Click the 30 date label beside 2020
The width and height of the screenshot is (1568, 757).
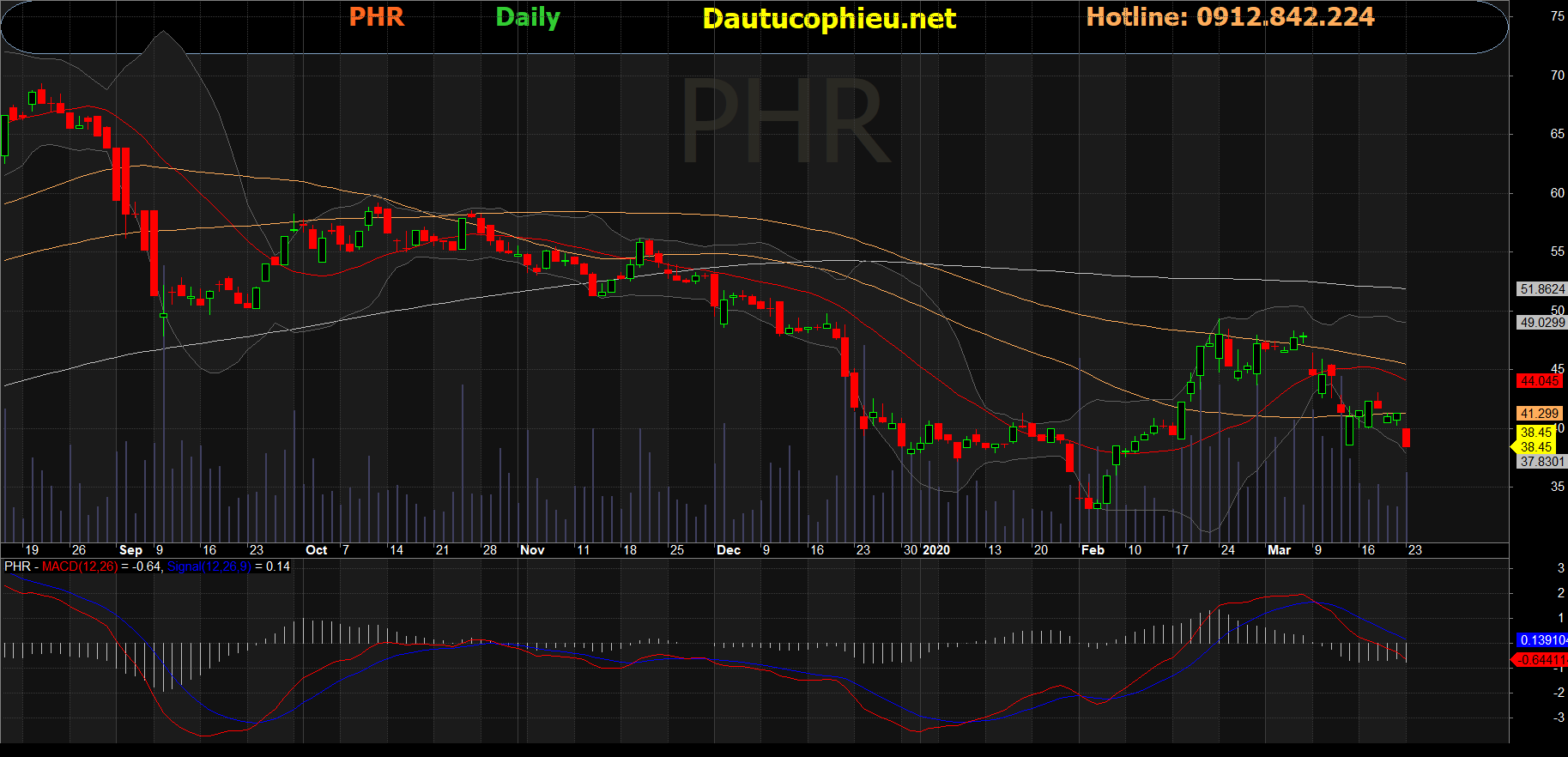point(911,550)
